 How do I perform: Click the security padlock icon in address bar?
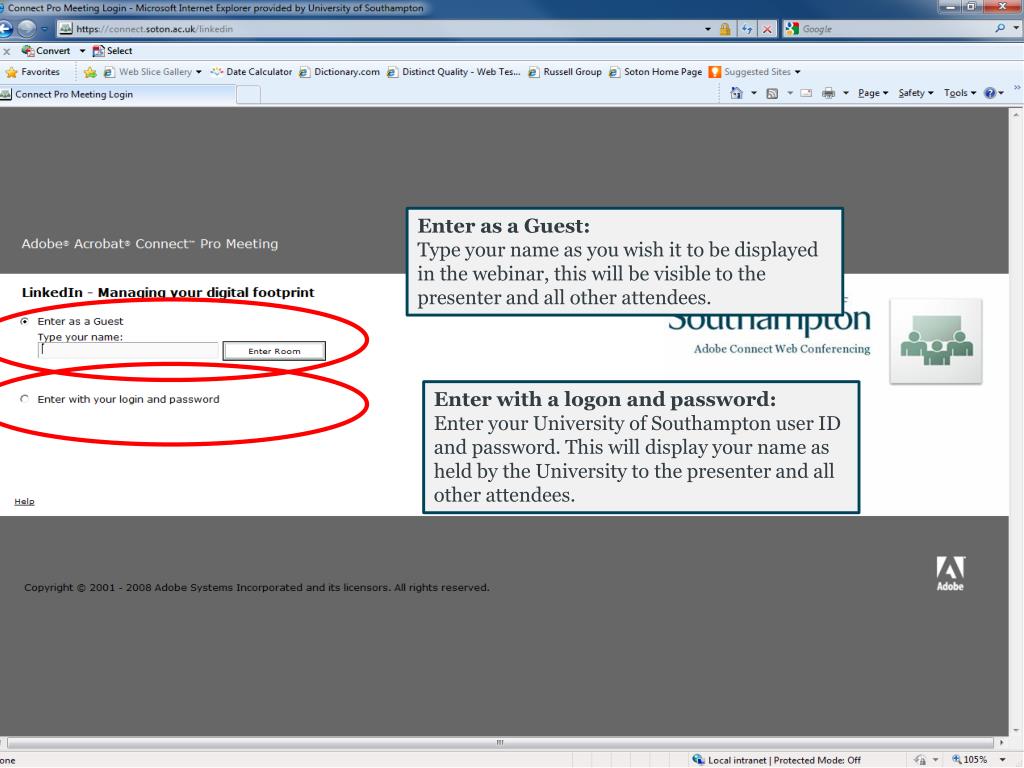click(x=725, y=29)
